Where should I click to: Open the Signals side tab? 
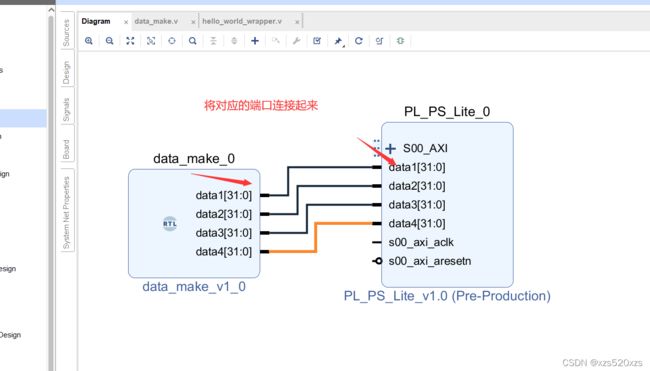pos(67,109)
